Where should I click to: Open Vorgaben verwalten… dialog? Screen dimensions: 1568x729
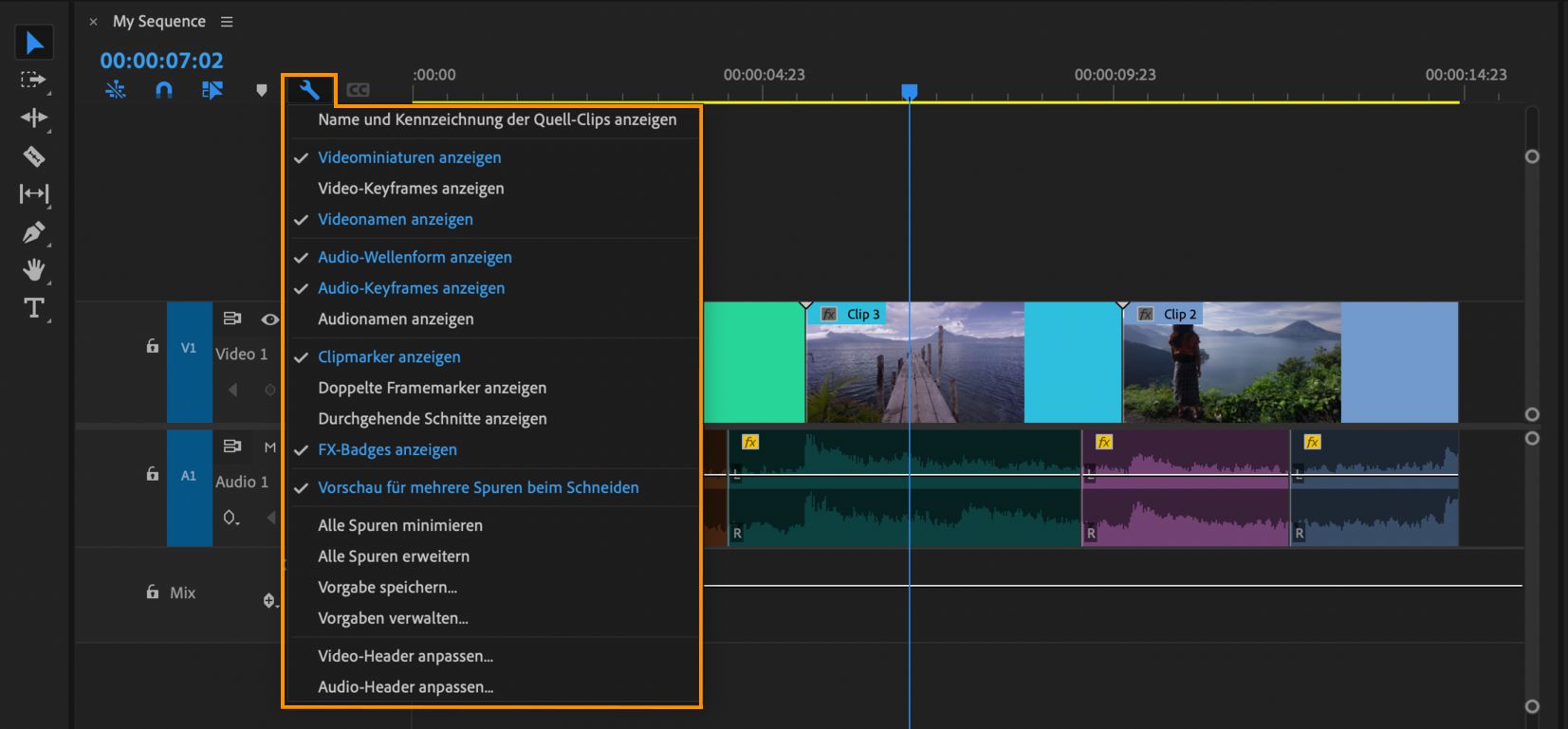point(393,618)
